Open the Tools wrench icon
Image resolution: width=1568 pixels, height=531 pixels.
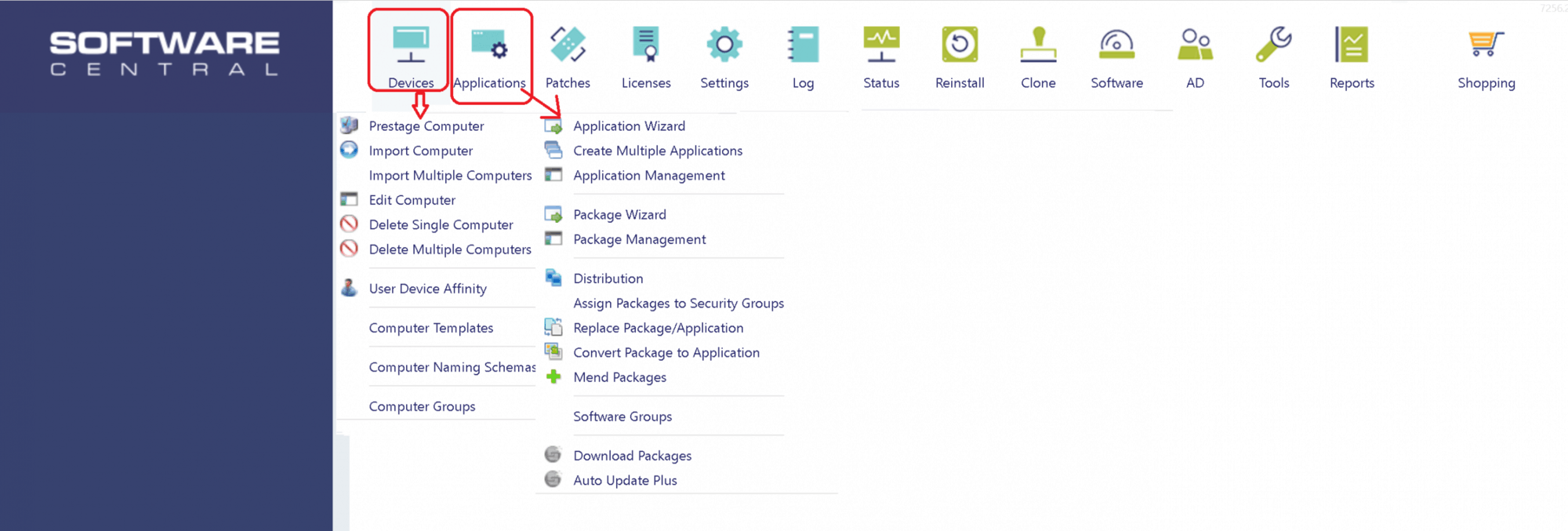point(1273,45)
